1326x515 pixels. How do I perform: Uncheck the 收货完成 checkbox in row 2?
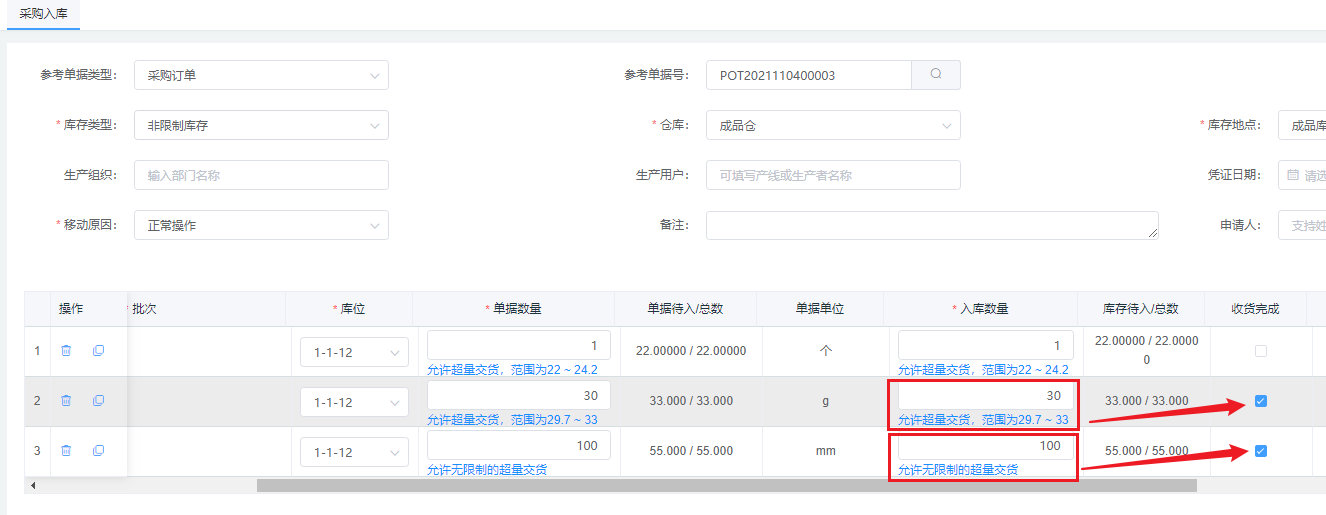click(1260, 401)
